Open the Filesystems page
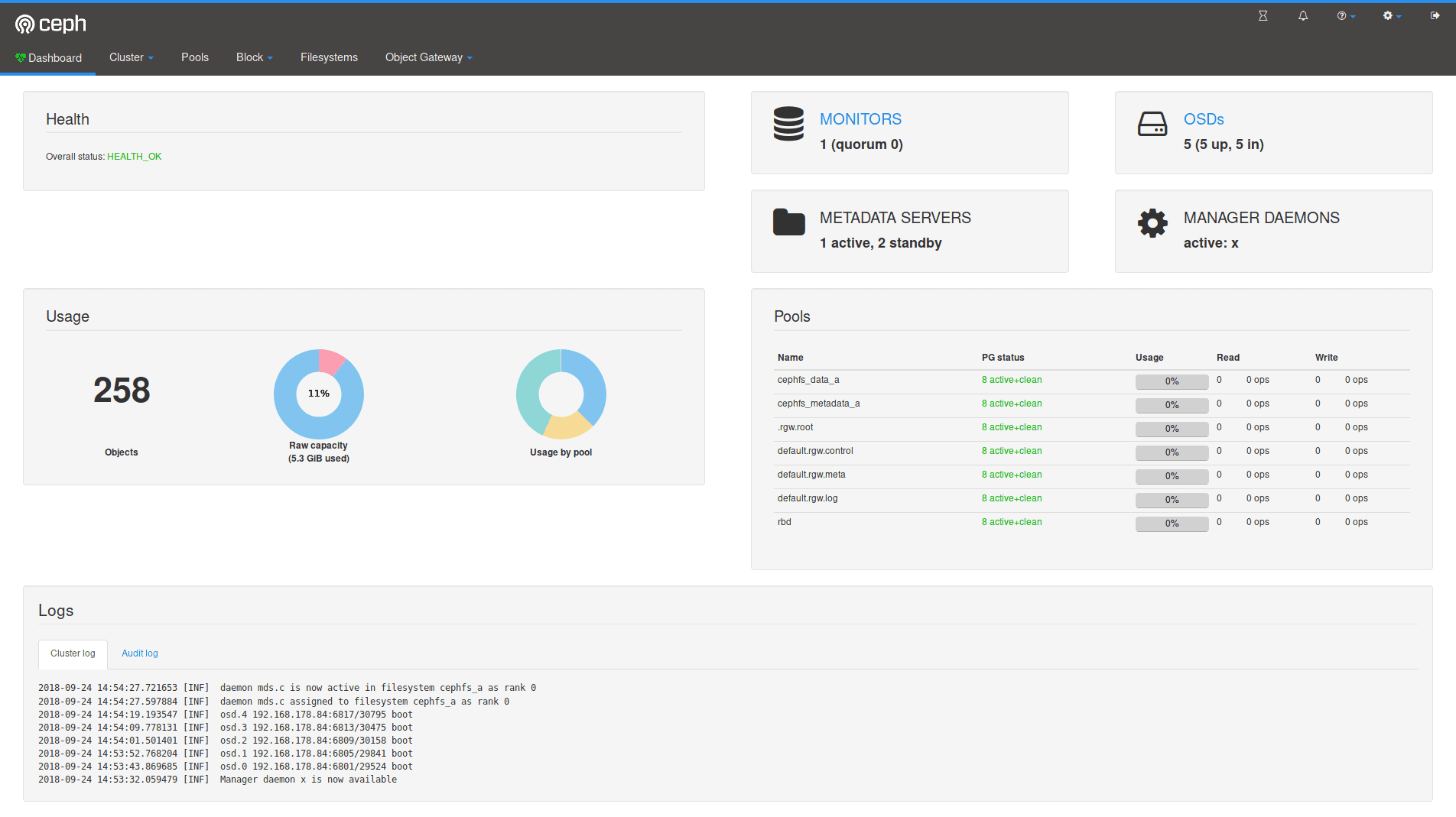 pyautogui.click(x=329, y=57)
